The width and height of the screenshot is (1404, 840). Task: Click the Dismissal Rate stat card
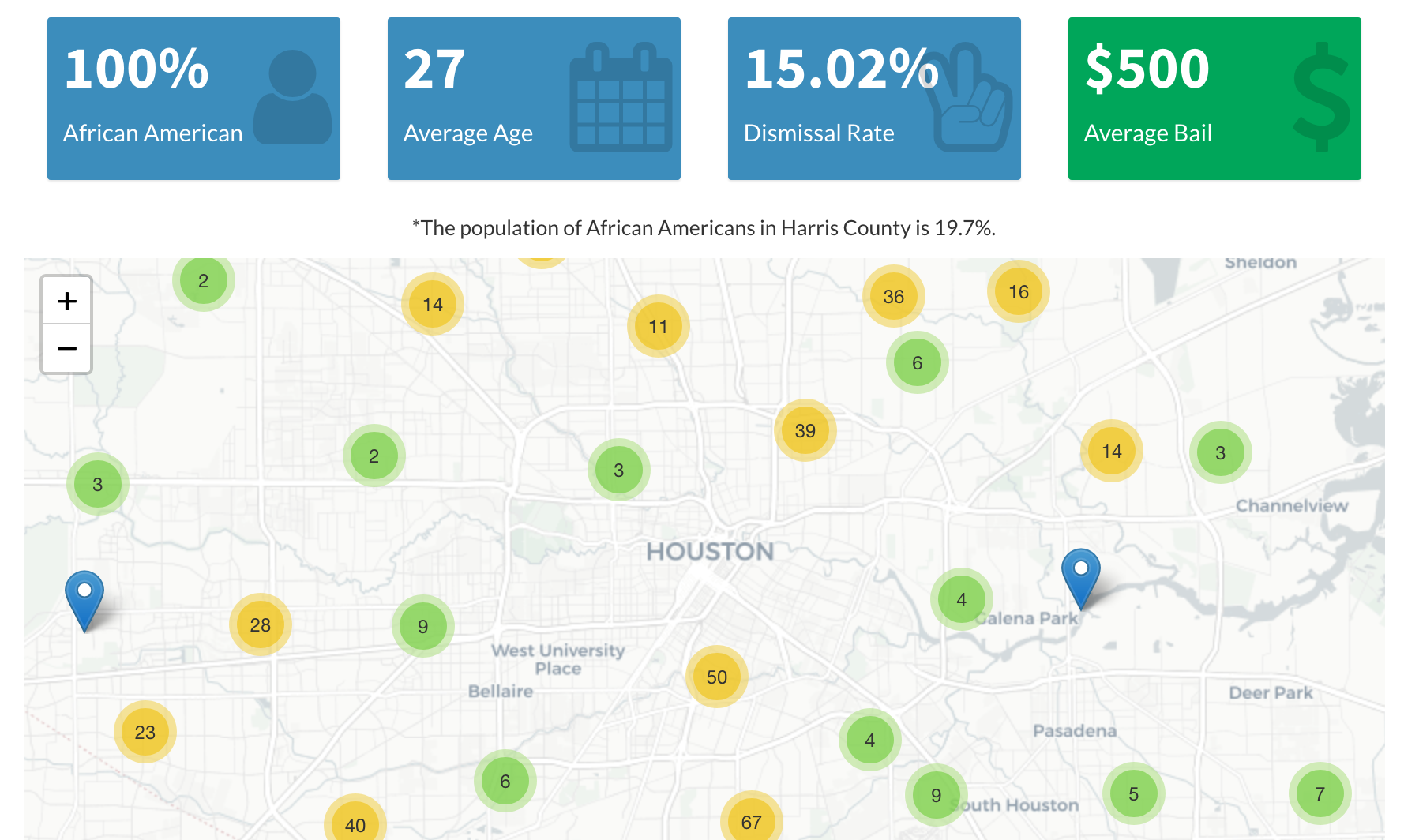tap(874, 99)
